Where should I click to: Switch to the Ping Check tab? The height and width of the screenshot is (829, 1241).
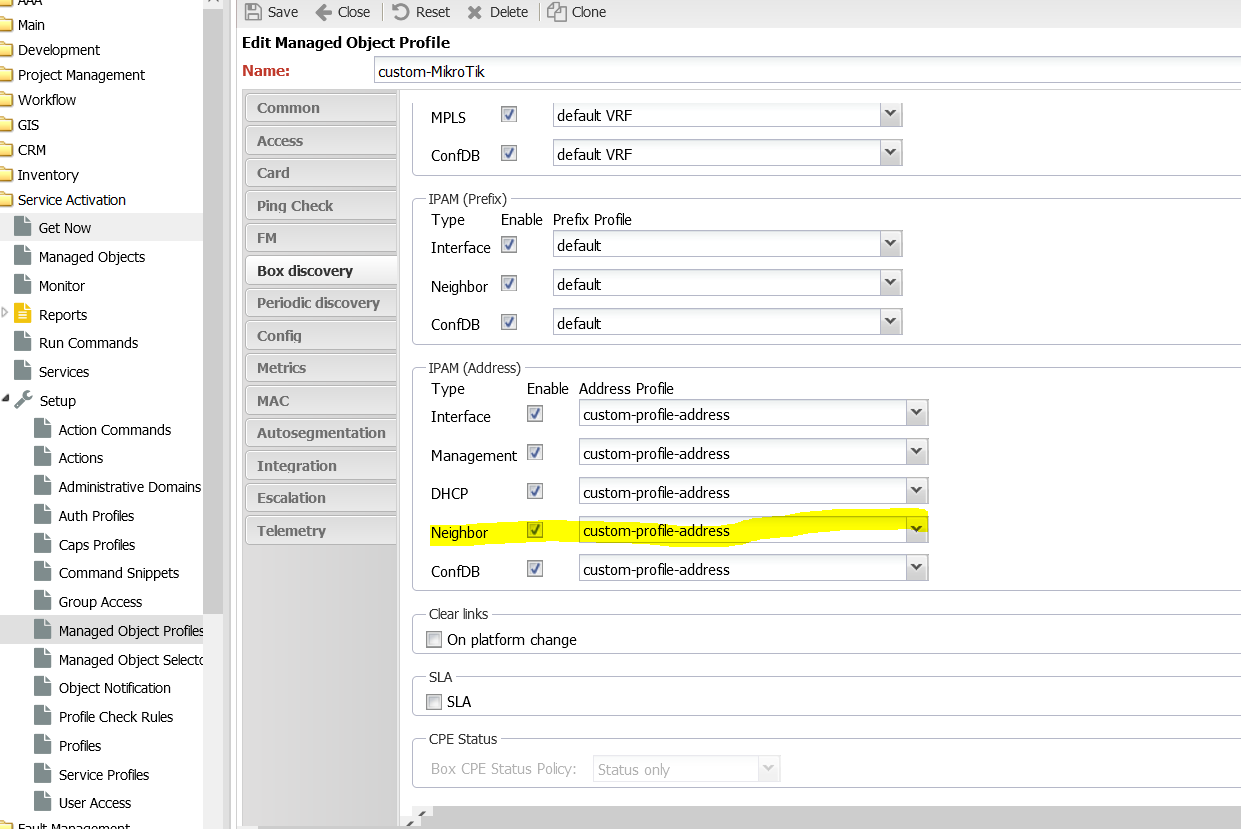tap(320, 206)
